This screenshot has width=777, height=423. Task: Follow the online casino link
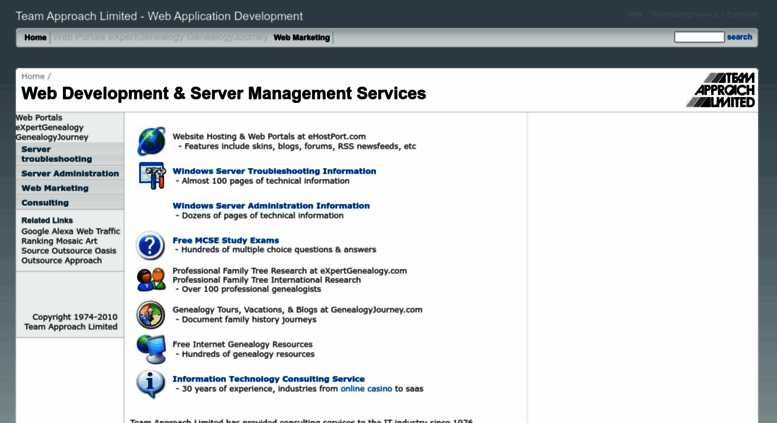point(366,389)
